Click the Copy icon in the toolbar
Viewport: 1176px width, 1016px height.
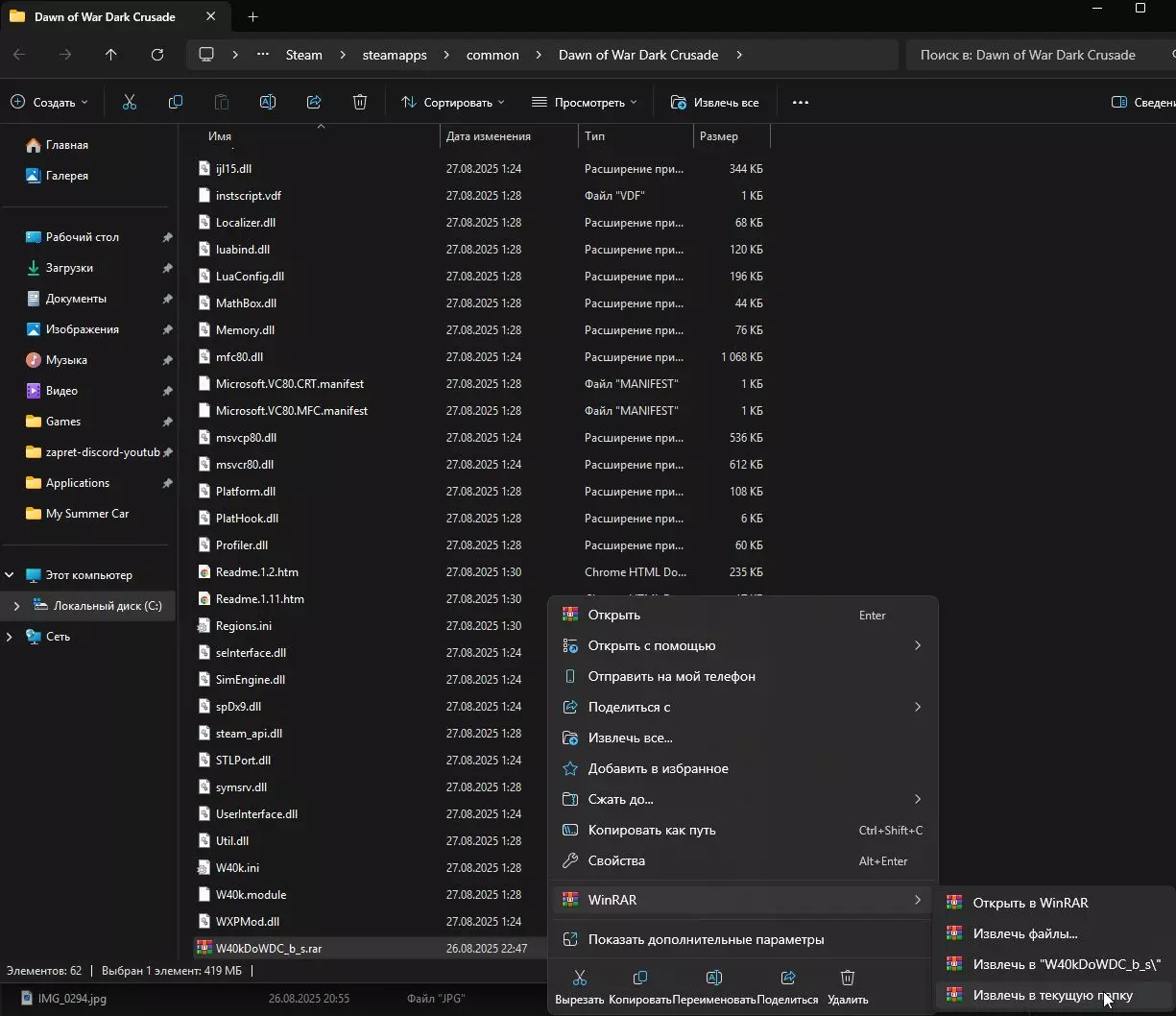pyautogui.click(x=176, y=102)
